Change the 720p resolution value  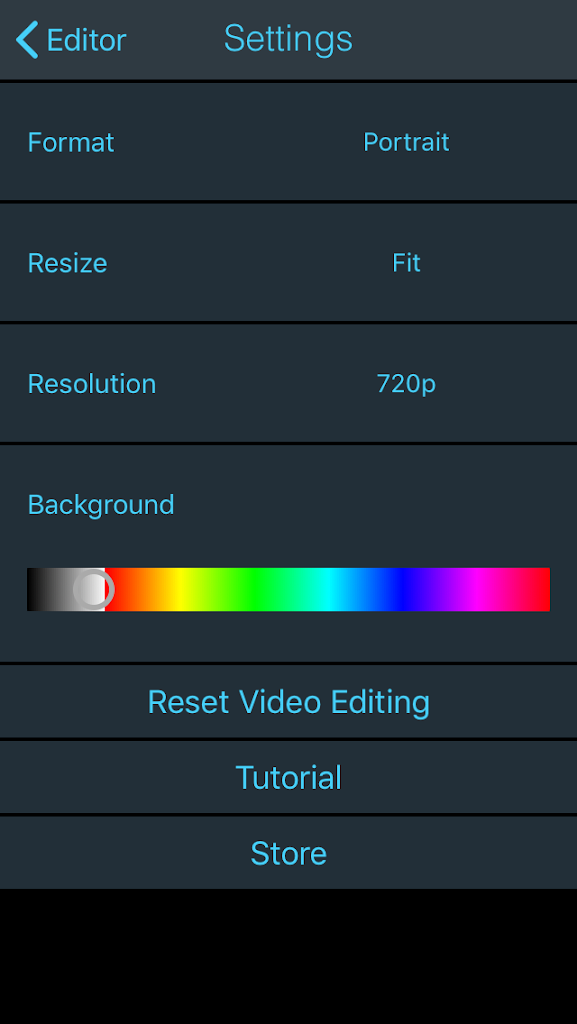(406, 384)
